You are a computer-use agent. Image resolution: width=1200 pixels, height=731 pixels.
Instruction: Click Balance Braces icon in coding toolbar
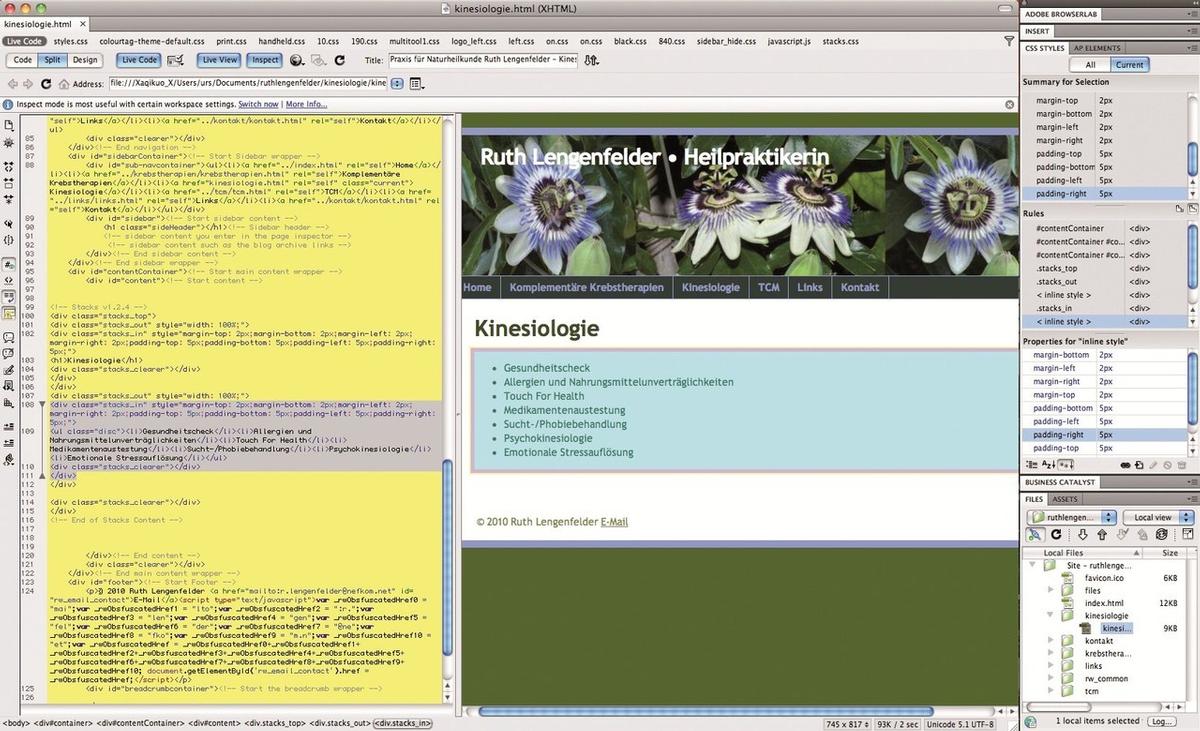pyautogui.click(x=9, y=240)
